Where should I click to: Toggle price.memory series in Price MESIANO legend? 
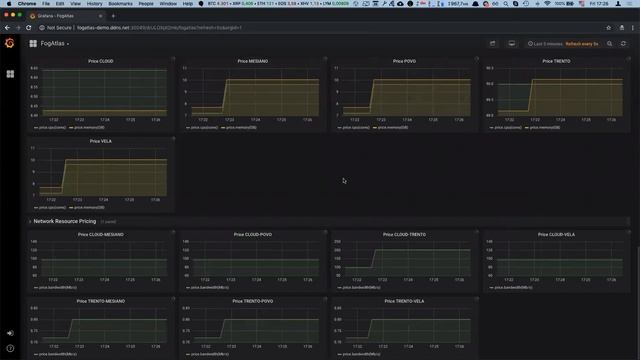pyautogui.click(x=241, y=127)
